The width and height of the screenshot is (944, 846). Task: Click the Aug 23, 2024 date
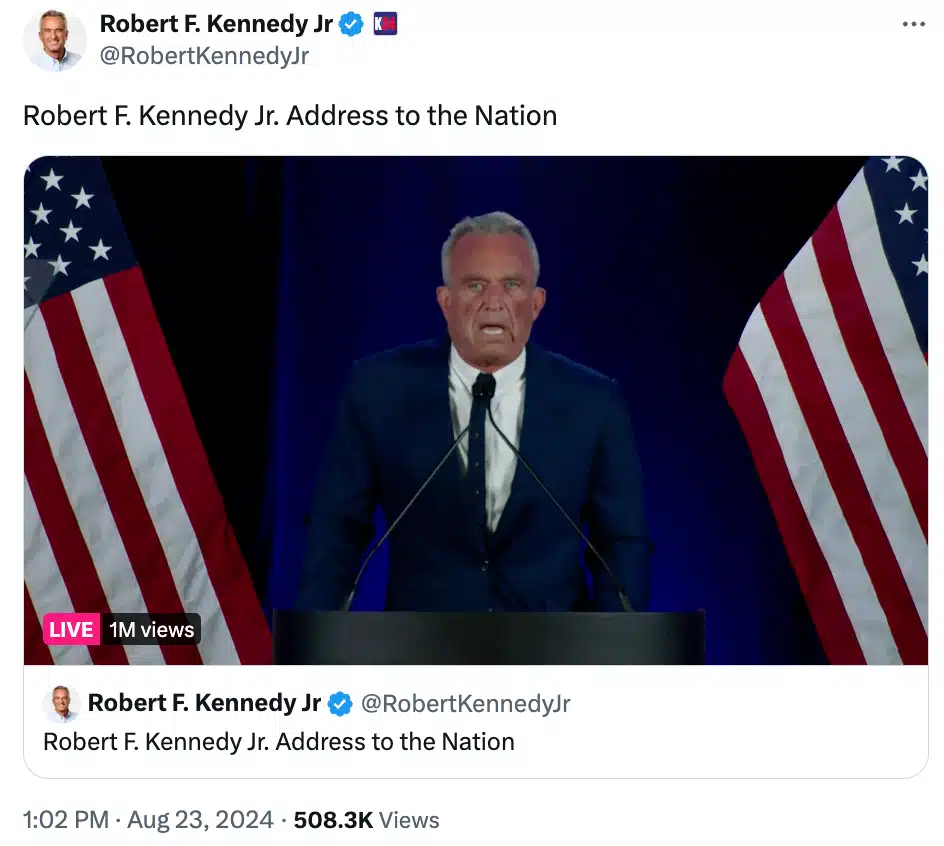pyautogui.click(x=200, y=820)
